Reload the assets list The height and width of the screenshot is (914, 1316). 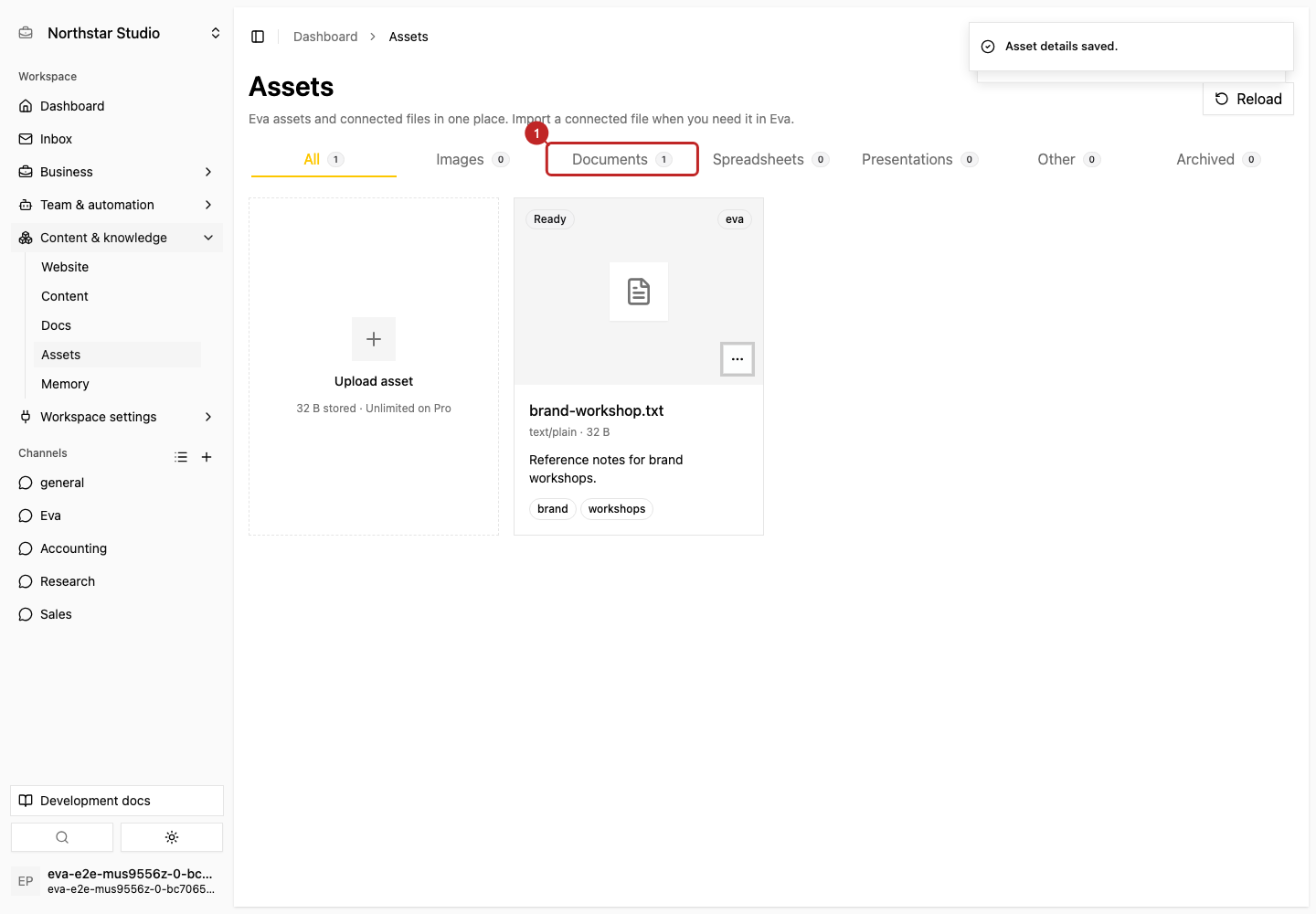click(1248, 99)
